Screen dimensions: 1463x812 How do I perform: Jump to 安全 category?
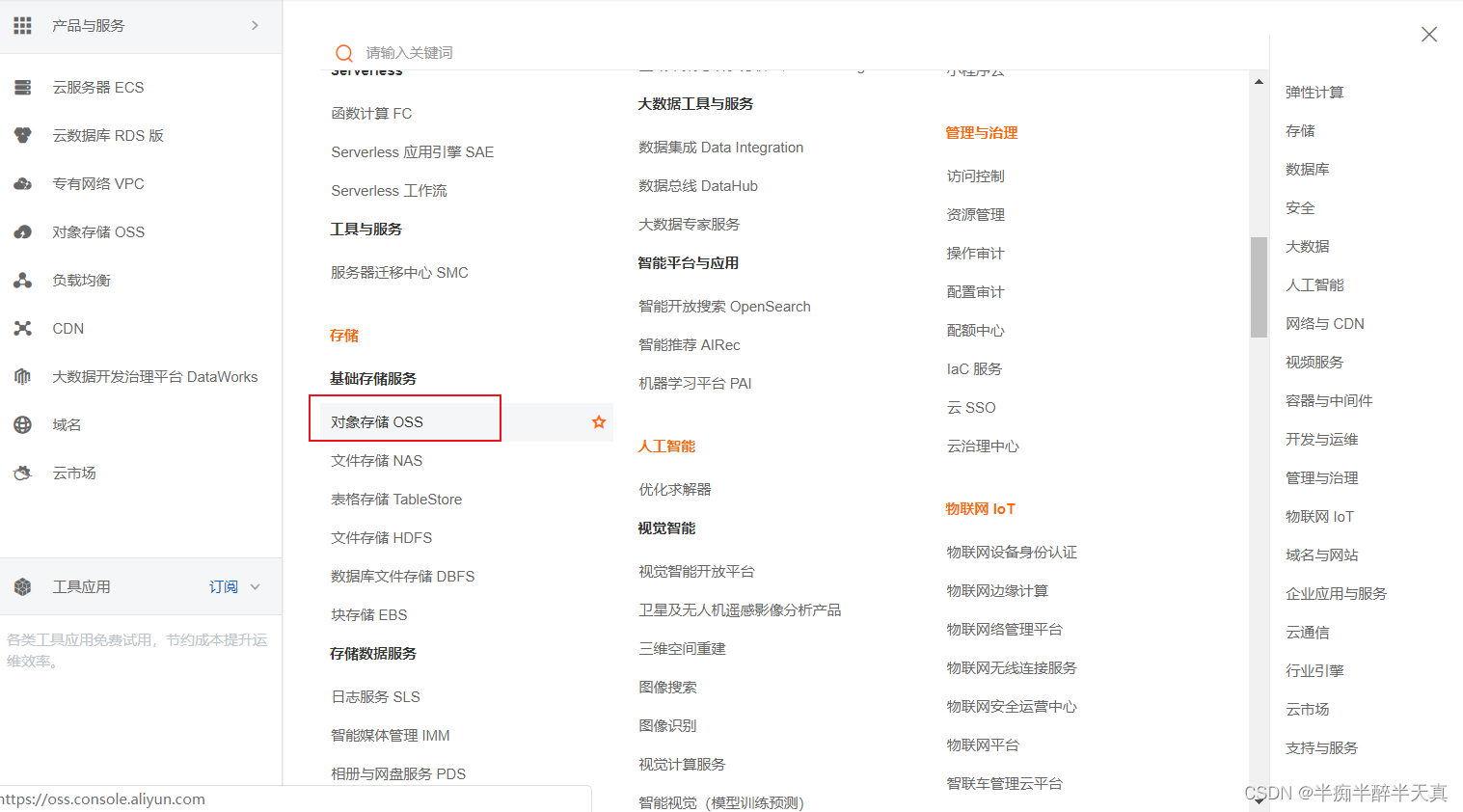(x=1300, y=207)
